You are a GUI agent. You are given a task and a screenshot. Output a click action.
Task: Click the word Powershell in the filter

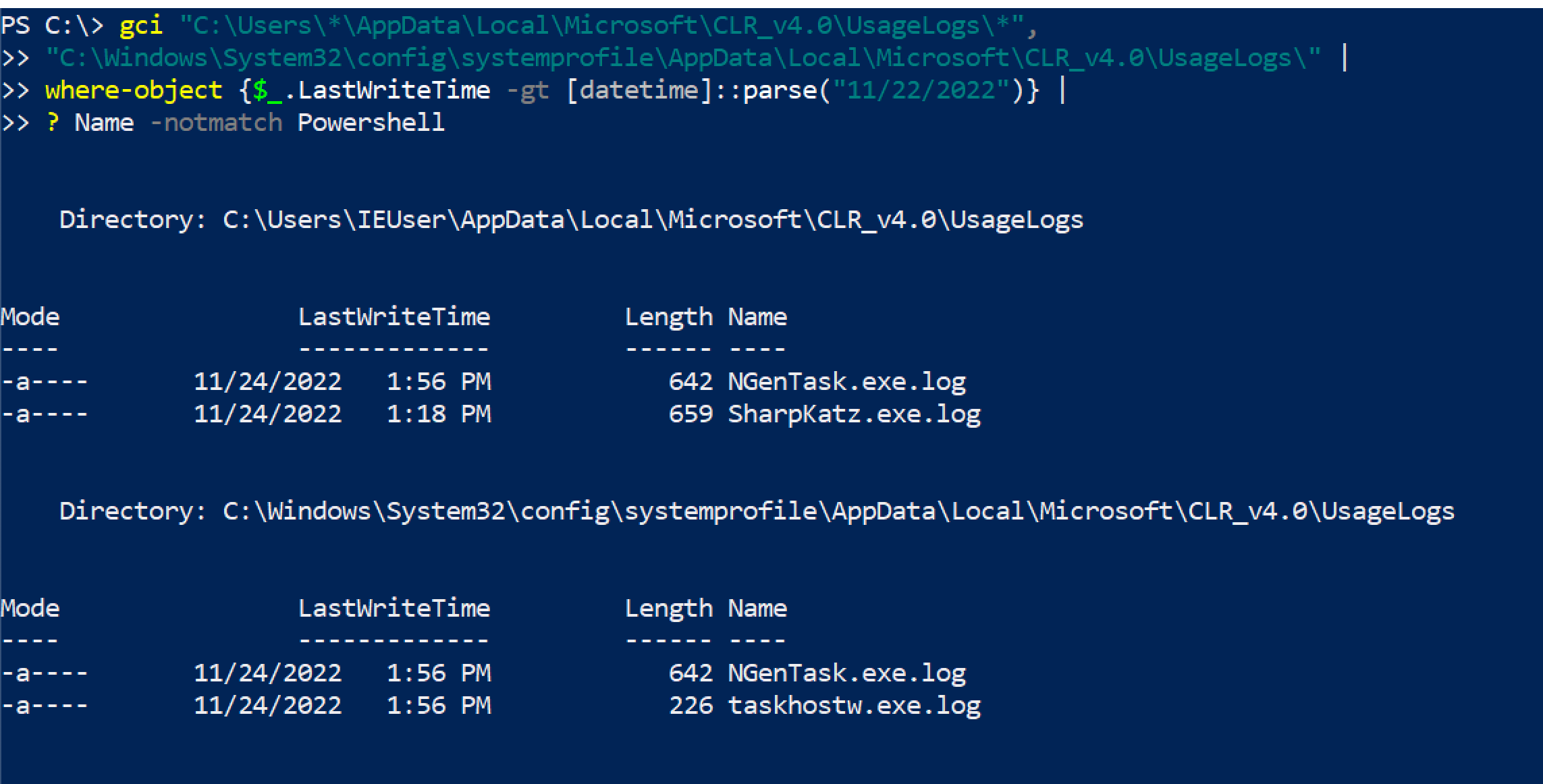tap(371, 122)
